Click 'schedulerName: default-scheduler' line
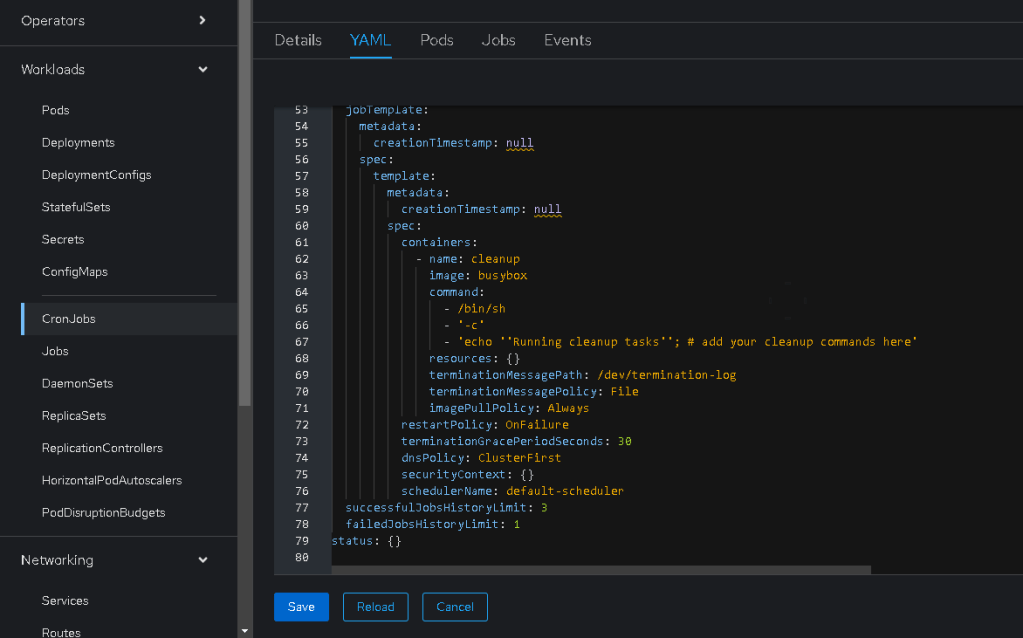This screenshot has width=1023, height=638. click(x=512, y=491)
